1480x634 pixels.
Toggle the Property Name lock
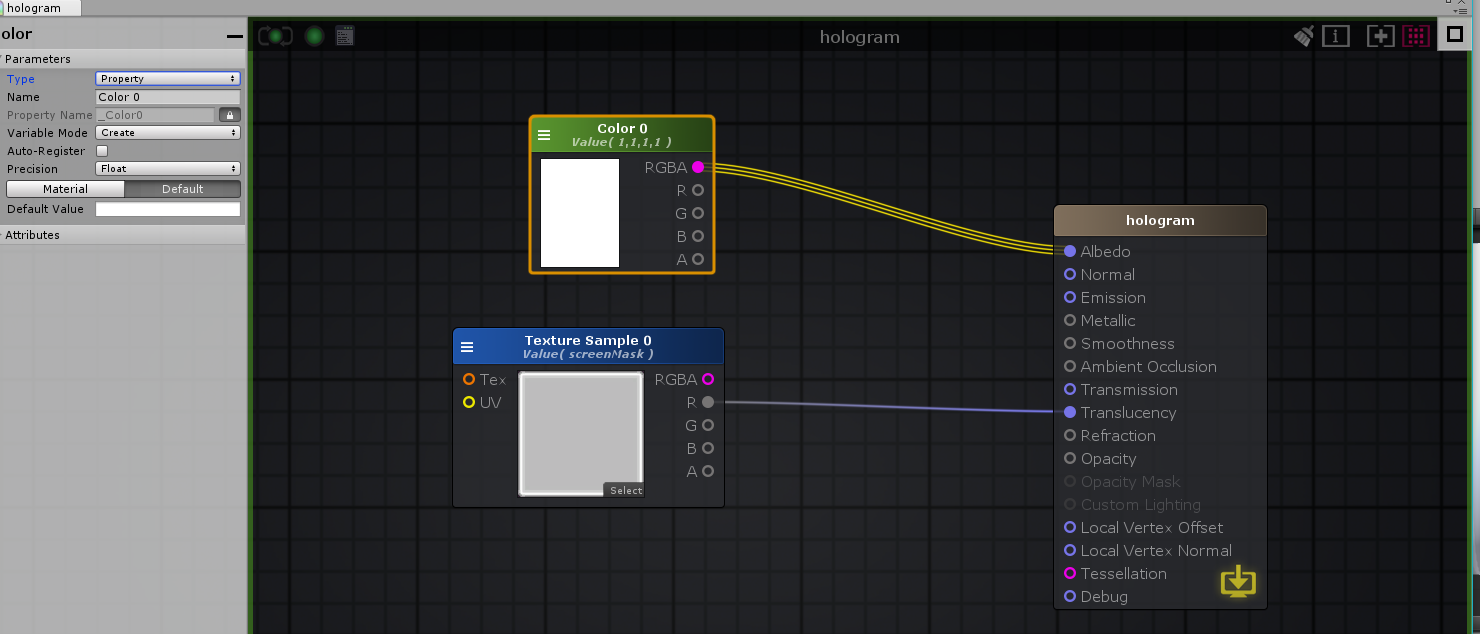click(x=231, y=115)
